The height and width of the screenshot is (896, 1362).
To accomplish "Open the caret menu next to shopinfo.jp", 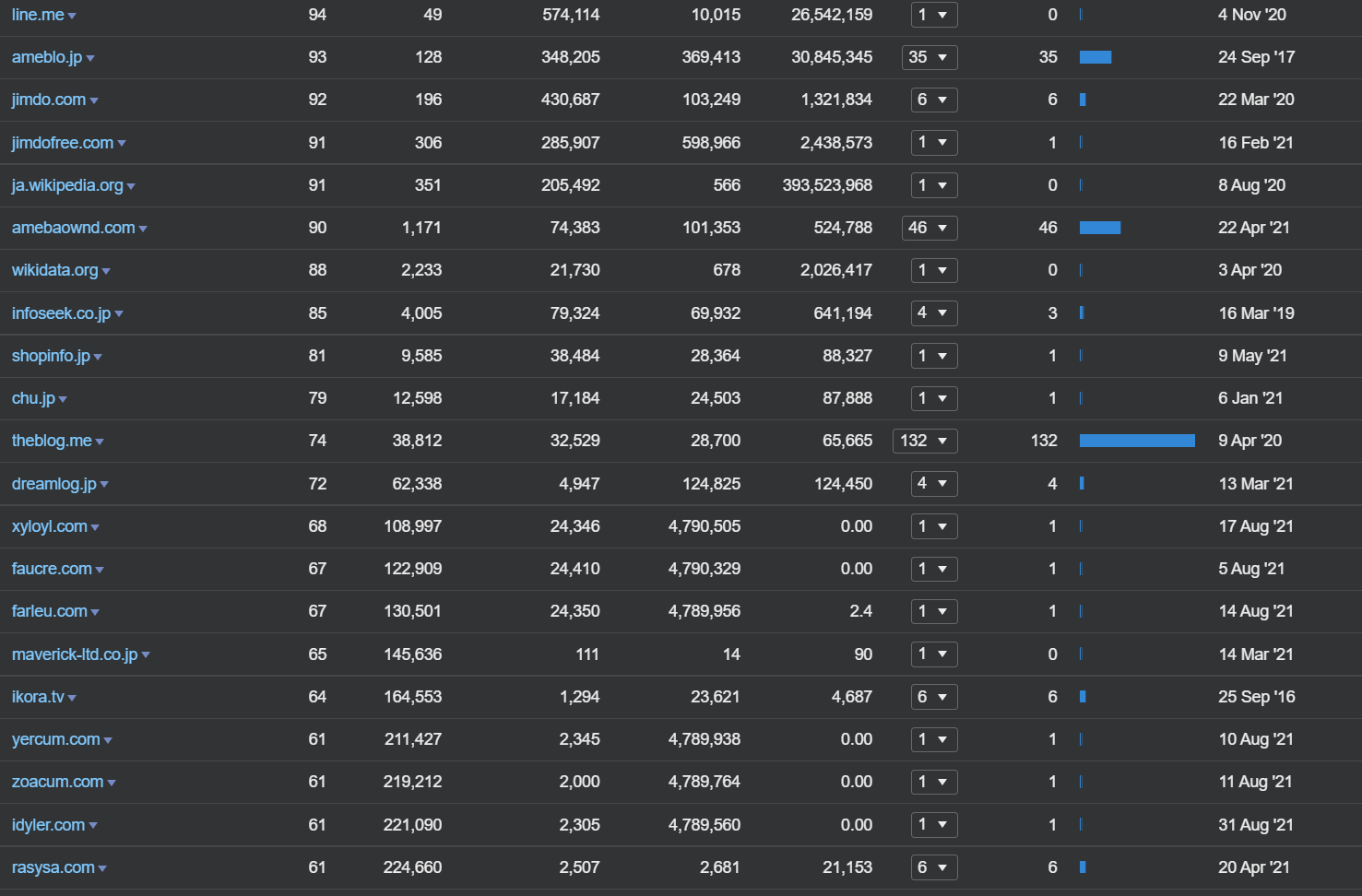I will click(x=98, y=357).
